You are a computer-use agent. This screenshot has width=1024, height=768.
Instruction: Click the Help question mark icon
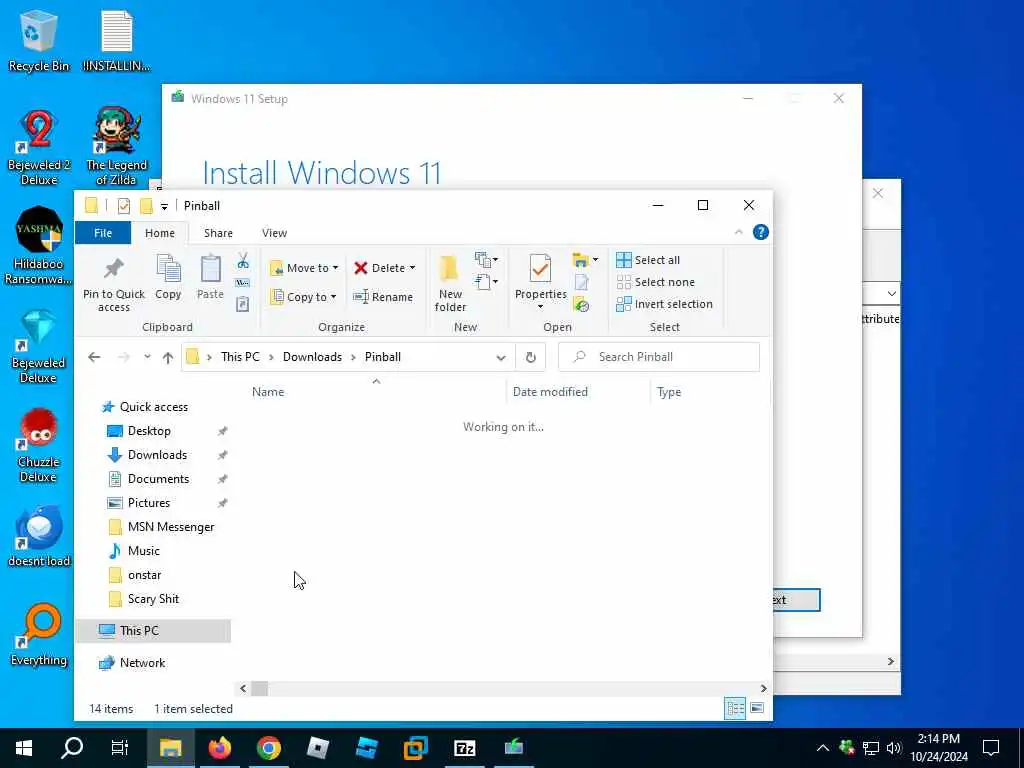coord(760,232)
